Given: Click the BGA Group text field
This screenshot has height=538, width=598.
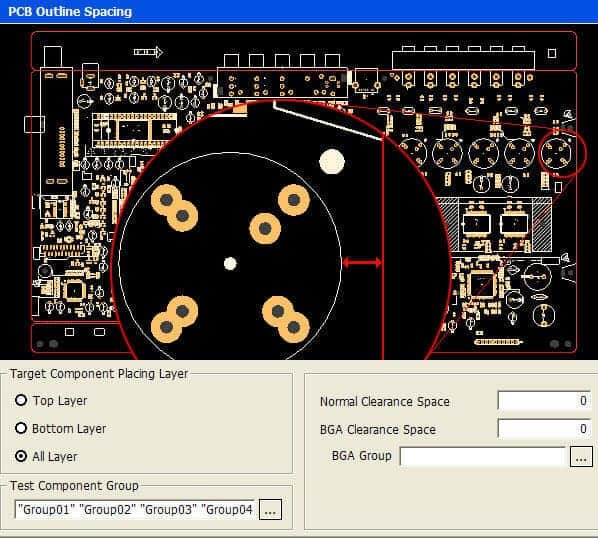Looking at the screenshot, I should point(483,456).
